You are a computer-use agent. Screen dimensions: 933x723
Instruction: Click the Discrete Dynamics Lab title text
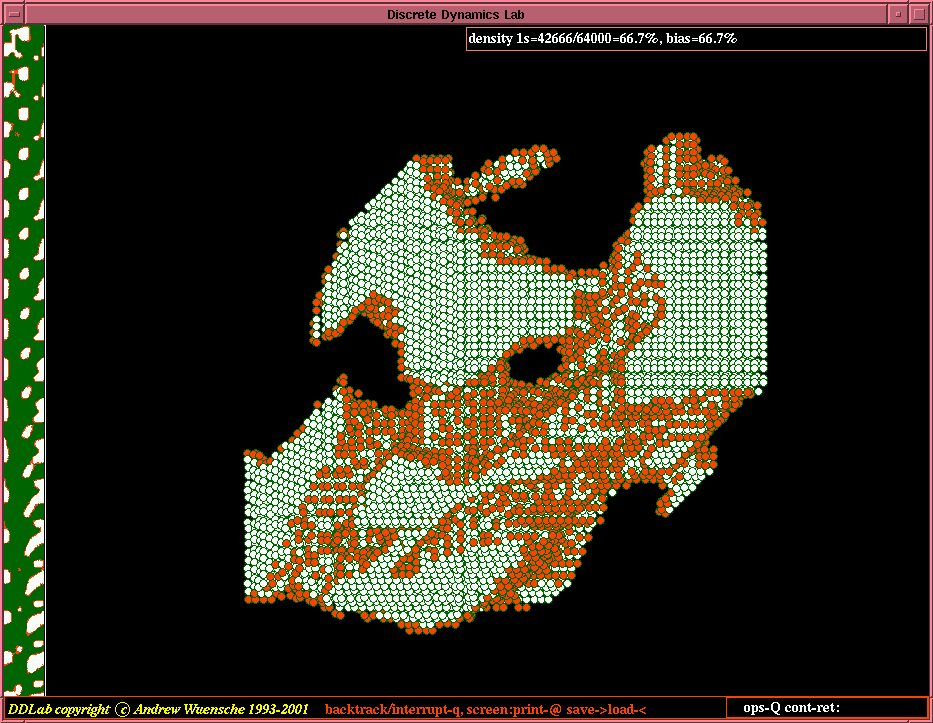point(456,14)
